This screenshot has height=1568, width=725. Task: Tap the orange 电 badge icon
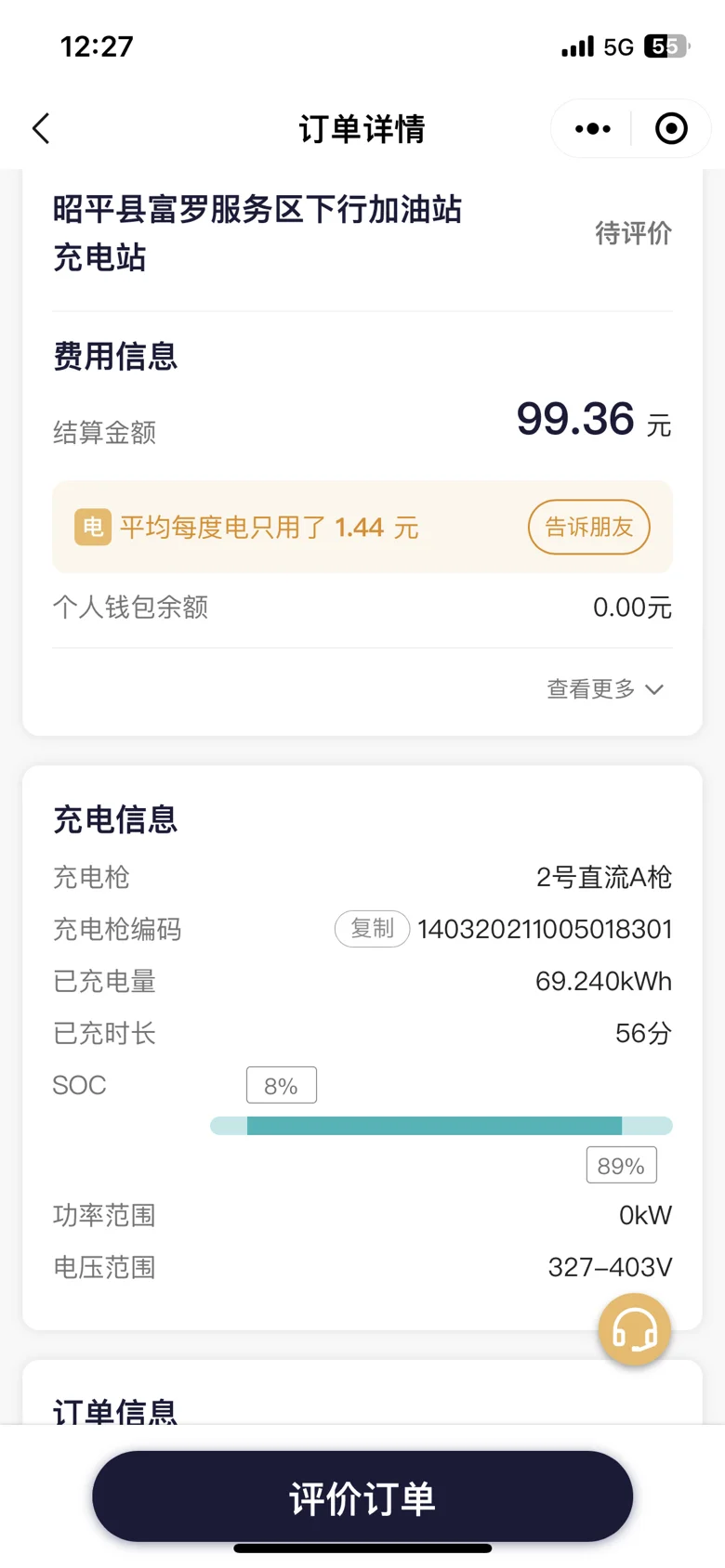click(93, 527)
